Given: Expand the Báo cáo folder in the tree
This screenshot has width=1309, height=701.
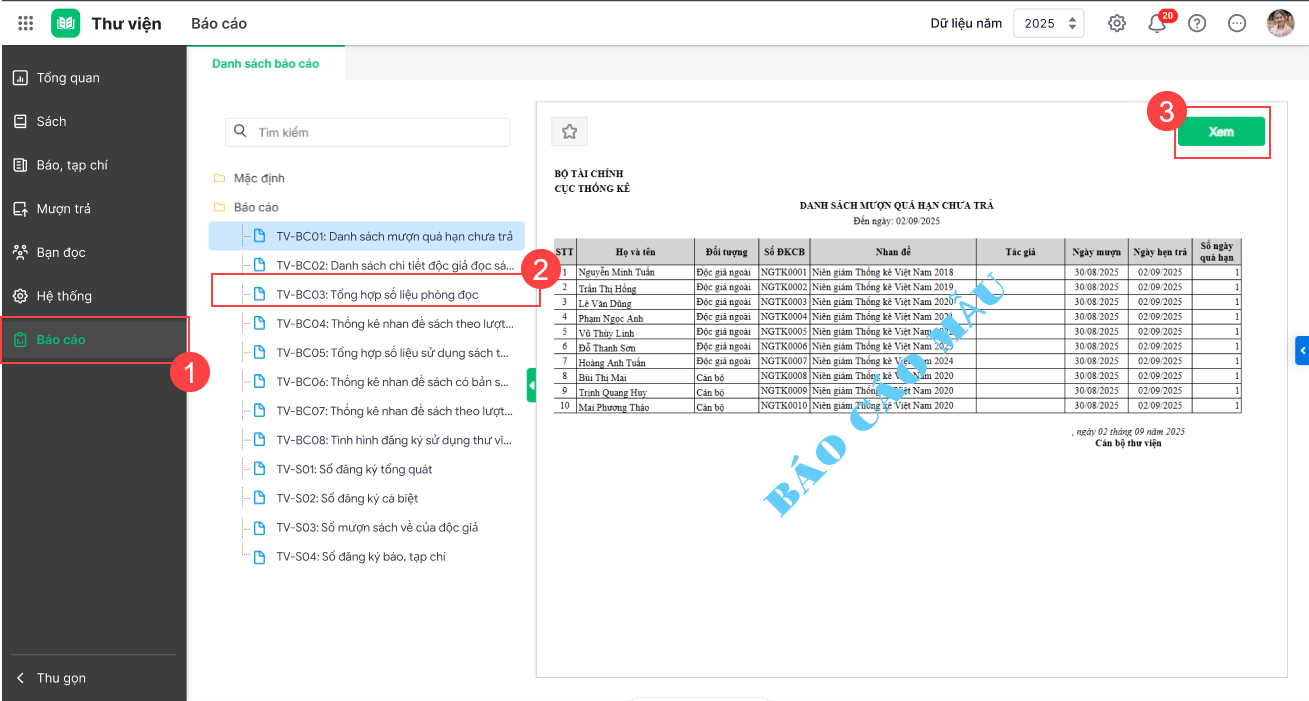Looking at the screenshot, I should [x=256, y=207].
